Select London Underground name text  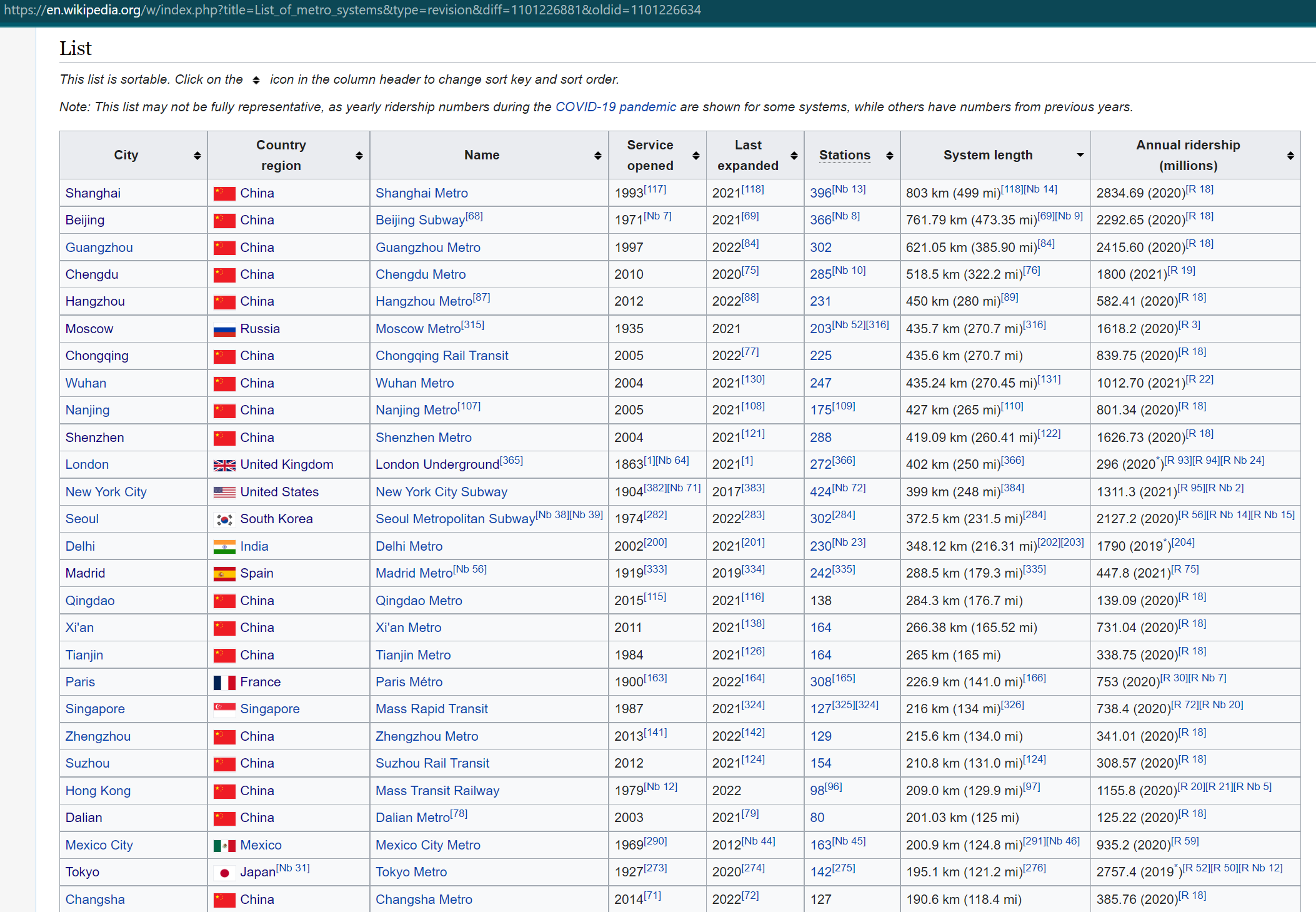pyautogui.click(x=437, y=464)
